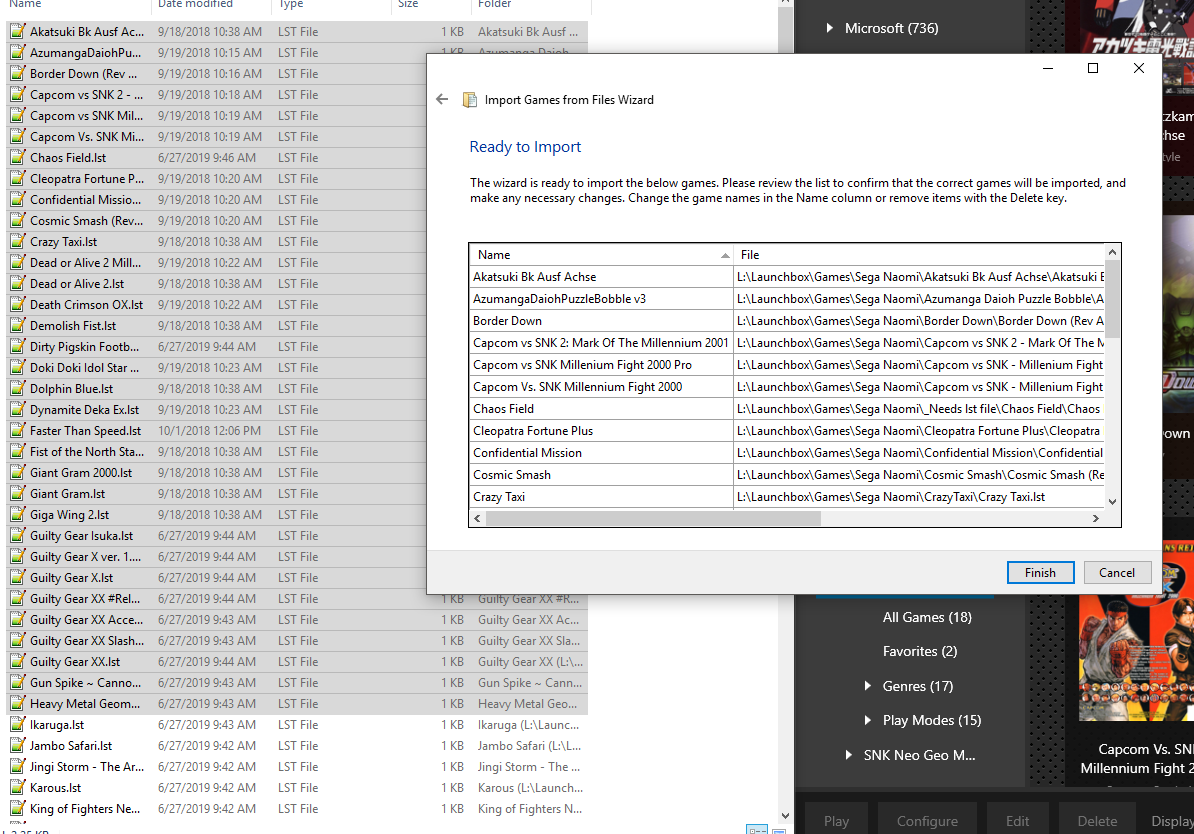
Task: Select the Chaos Field row in import list
Action: pos(600,409)
